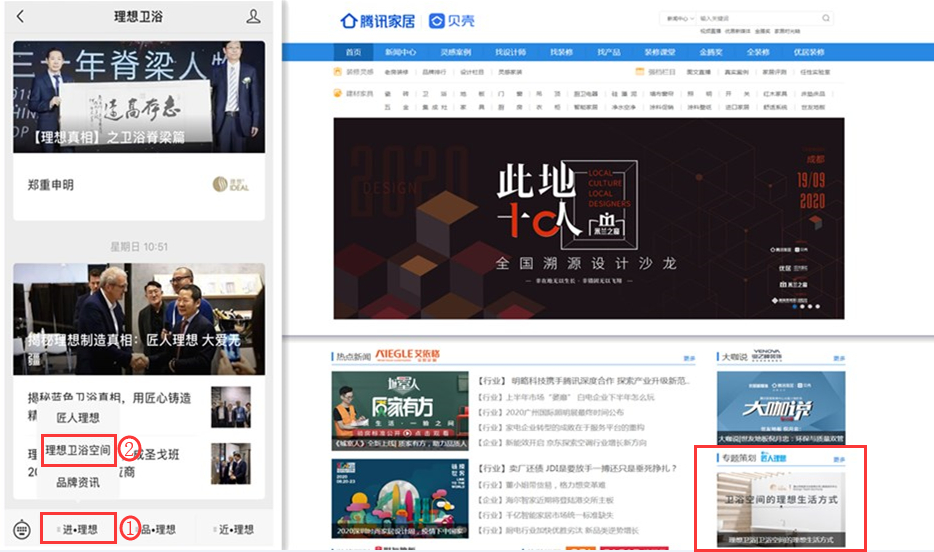
Task: Open the 找装修 navigation tab
Action: click(x=561, y=52)
